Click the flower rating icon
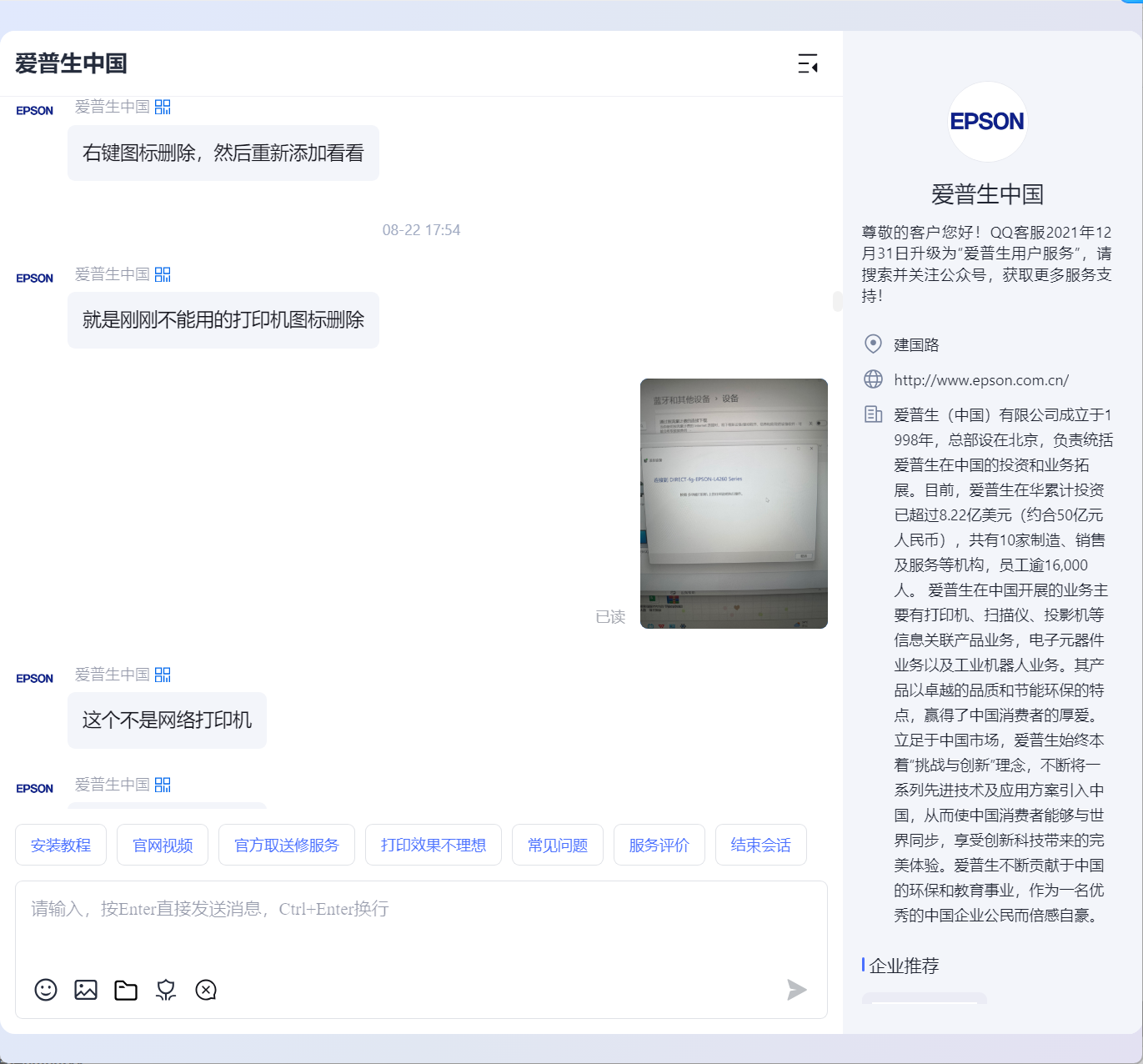The image size is (1143, 1064). (166, 990)
